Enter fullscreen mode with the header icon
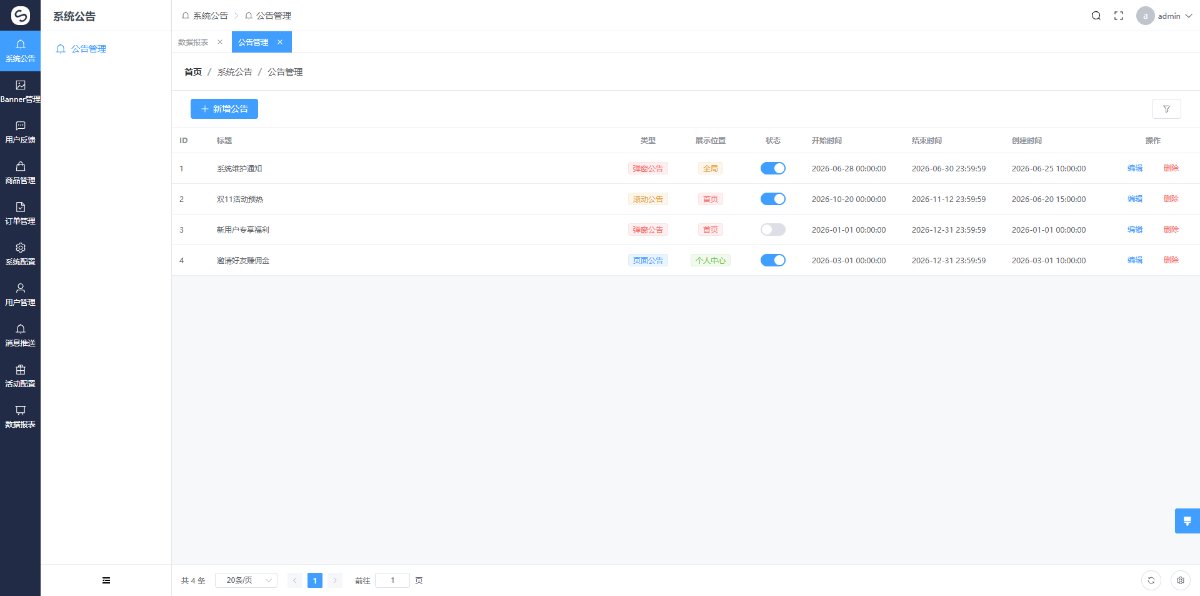 tap(1119, 16)
